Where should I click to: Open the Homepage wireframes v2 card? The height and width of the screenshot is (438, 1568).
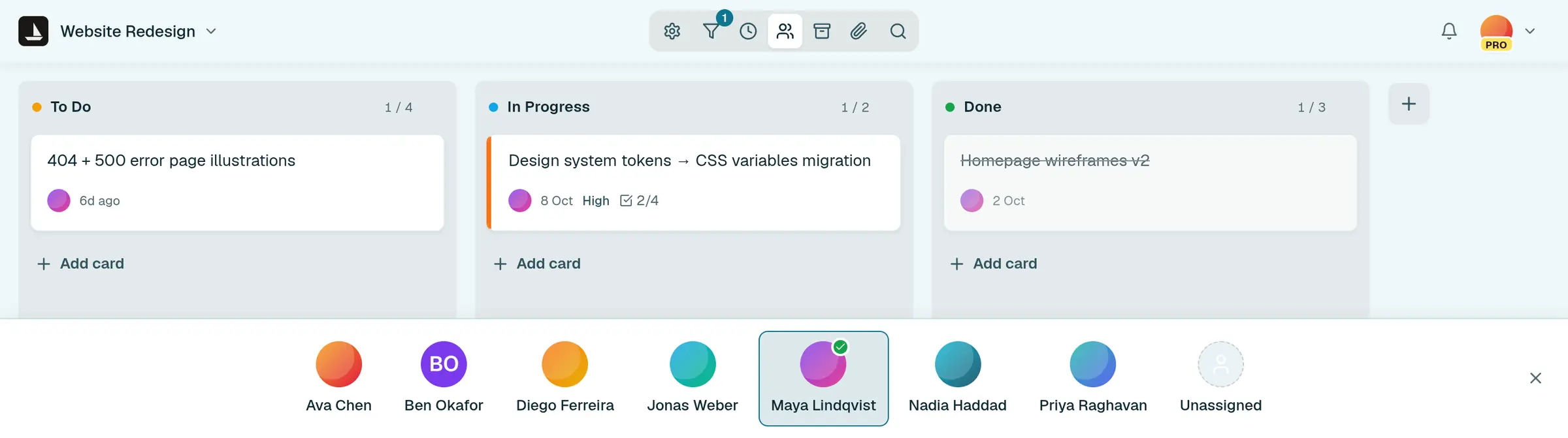(x=1151, y=183)
